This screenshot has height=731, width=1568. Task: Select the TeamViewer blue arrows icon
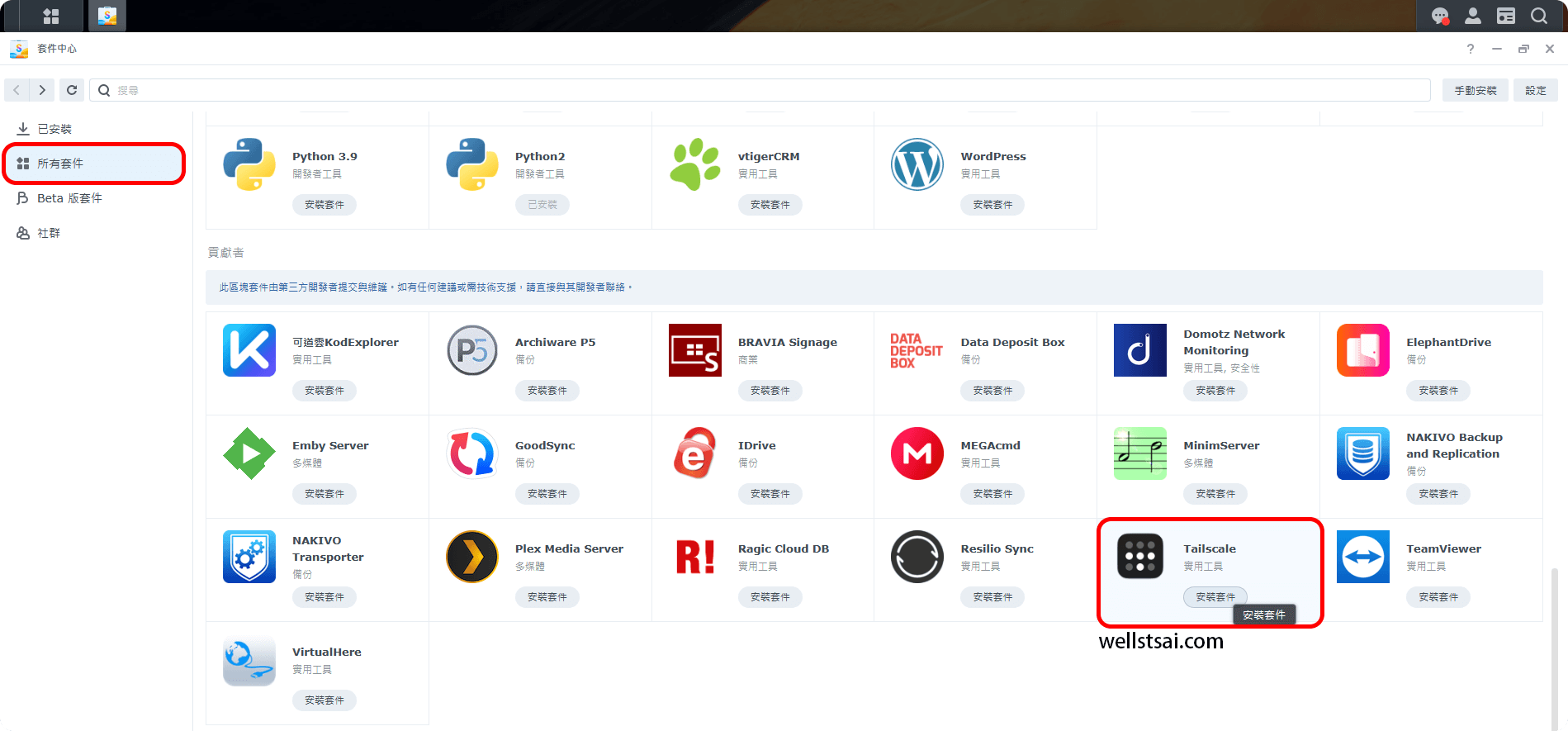tap(1363, 557)
